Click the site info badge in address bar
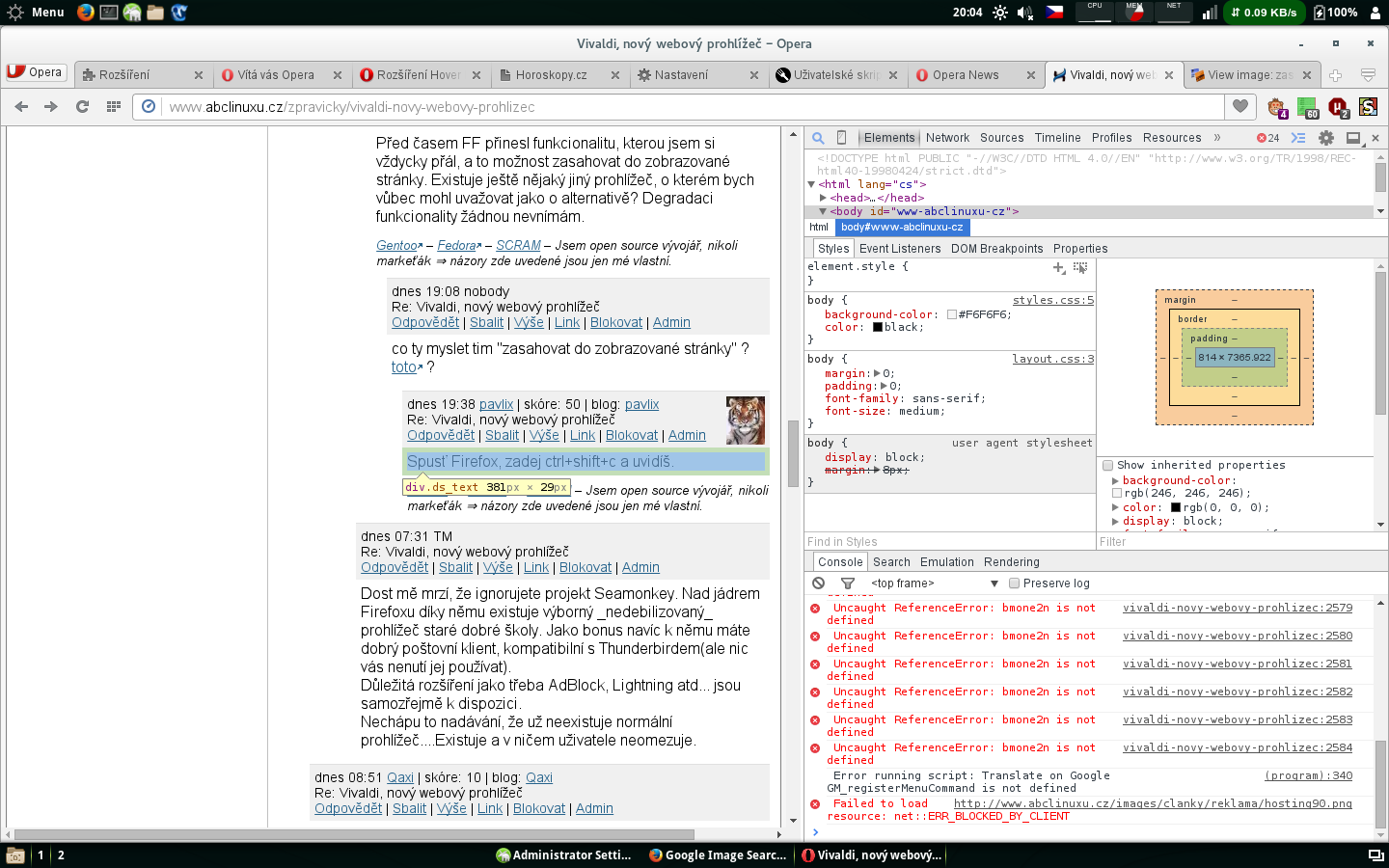The width and height of the screenshot is (1389, 868). (149, 107)
